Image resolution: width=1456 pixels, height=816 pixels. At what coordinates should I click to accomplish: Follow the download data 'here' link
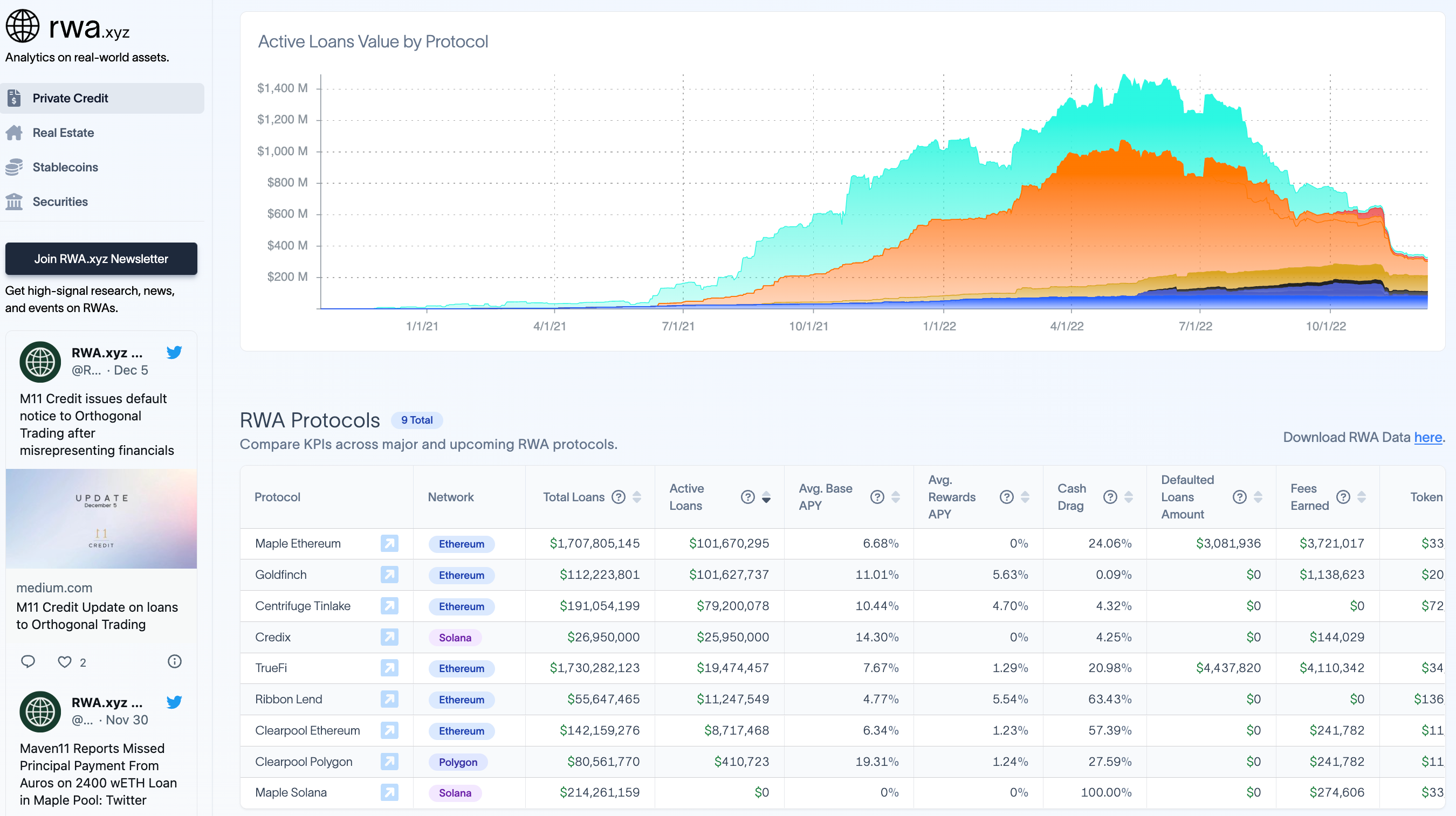(1428, 438)
